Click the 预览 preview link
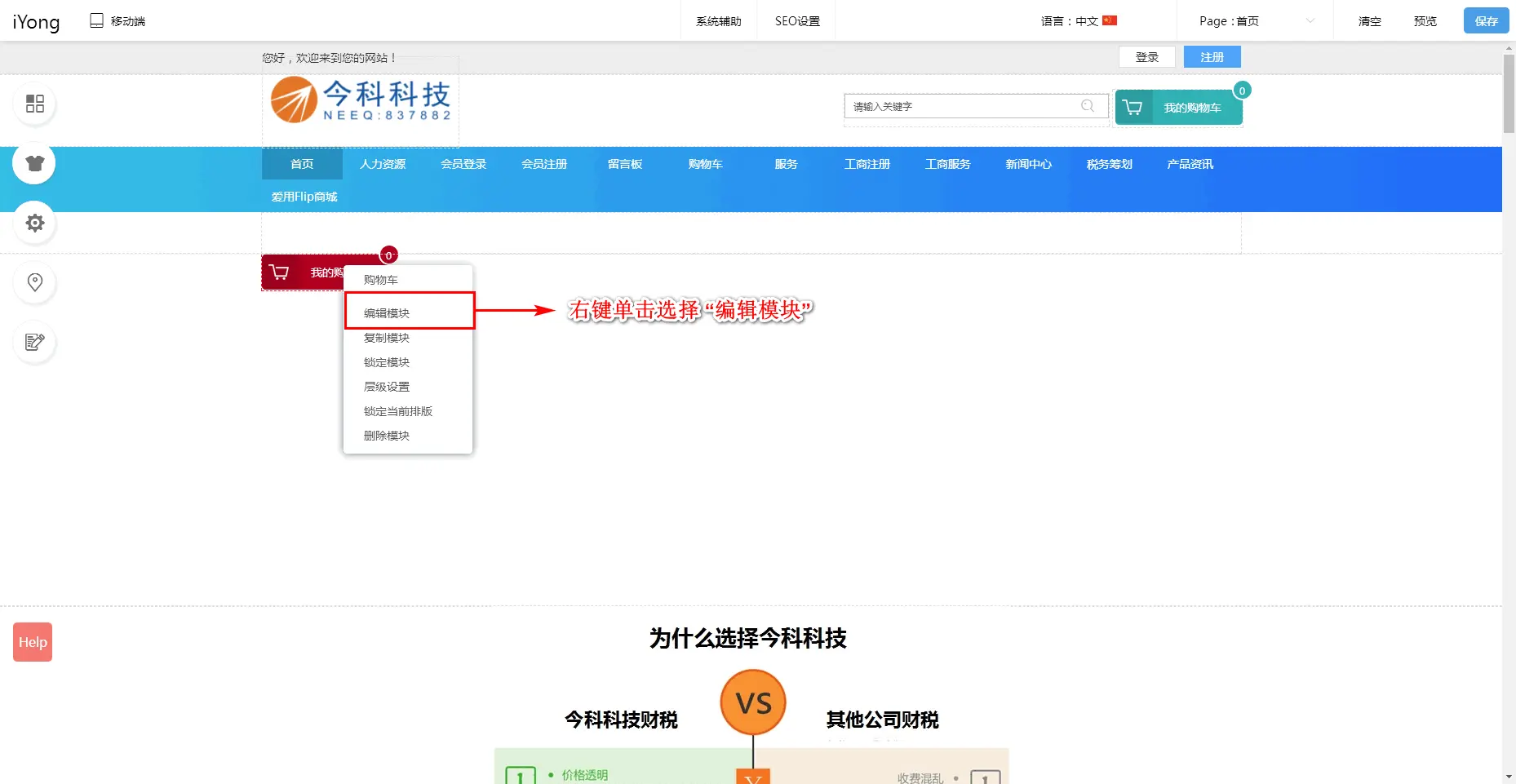This screenshot has height=784, width=1516. click(1425, 21)
